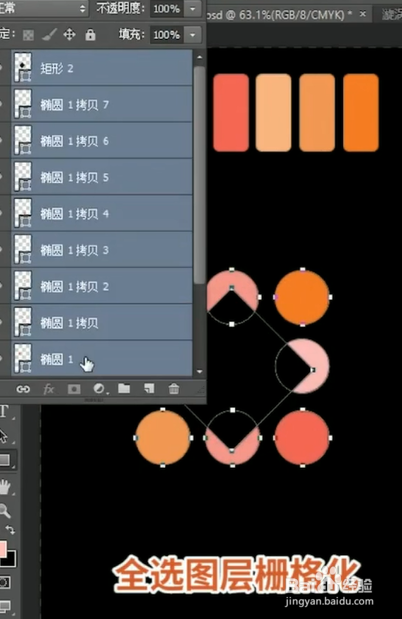Toggle visibility of 椭圆 1 layer
Viewport: 402px width, 619px height.
click(x=3, y=359)
